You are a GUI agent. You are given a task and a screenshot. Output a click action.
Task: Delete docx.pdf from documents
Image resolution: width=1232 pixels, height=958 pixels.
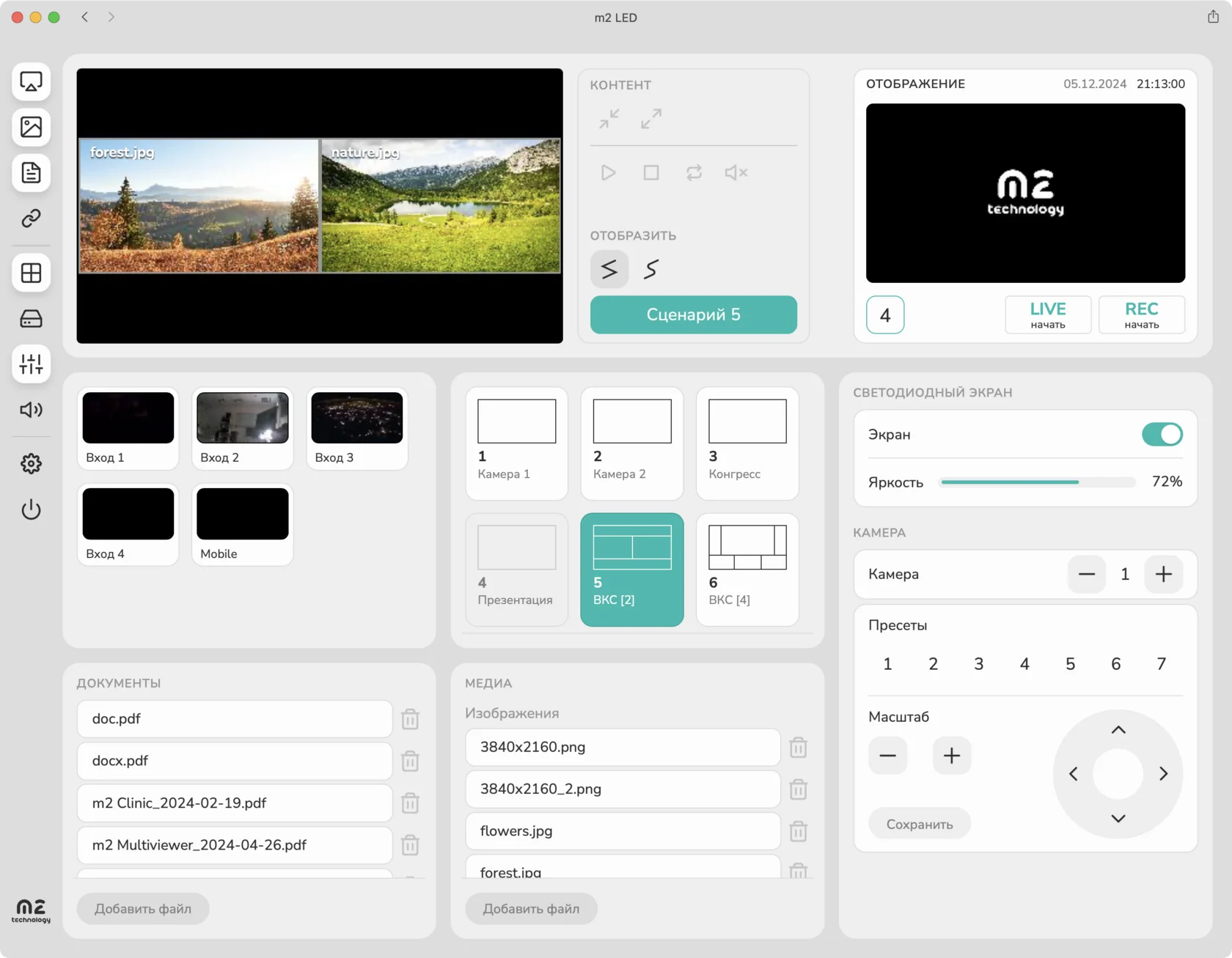(411, 761)
